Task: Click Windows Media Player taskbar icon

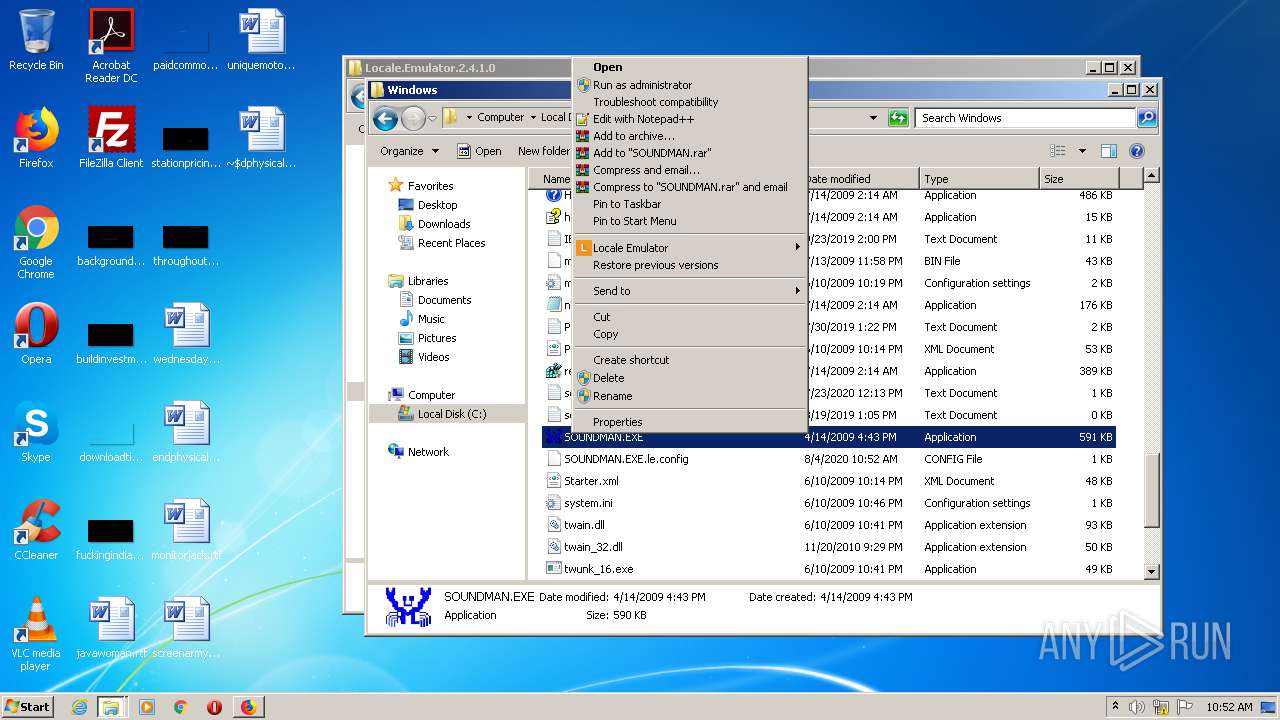Action: point(147,707)
